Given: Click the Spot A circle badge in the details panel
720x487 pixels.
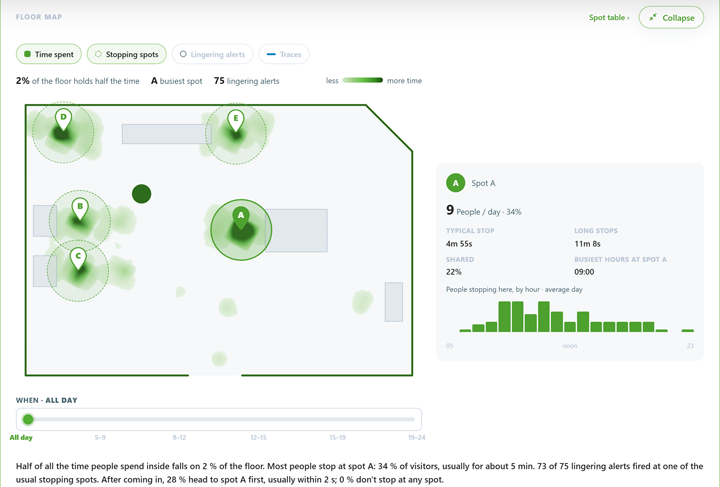Looking at the screenshot, I should pyautogui.click(x=456, y=183).
